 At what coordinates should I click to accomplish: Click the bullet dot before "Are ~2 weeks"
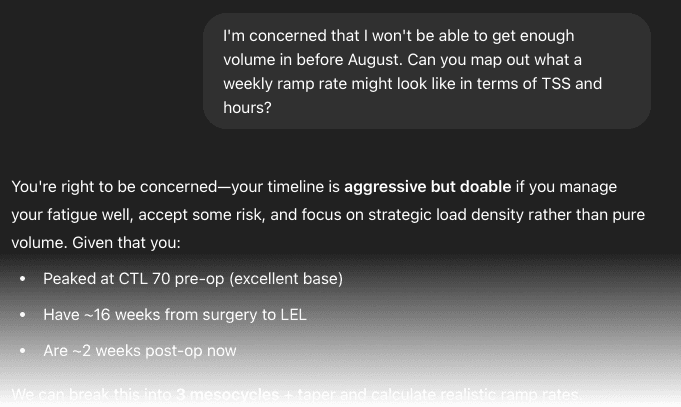coord(23,351)
